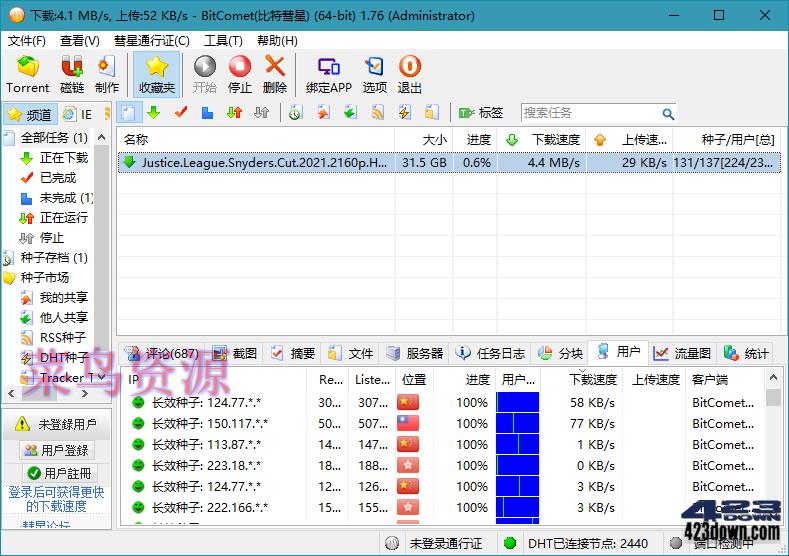The image size is (789, 556).
Task: Click the sidebar scroll up arrow
Action: coord(102,137)
